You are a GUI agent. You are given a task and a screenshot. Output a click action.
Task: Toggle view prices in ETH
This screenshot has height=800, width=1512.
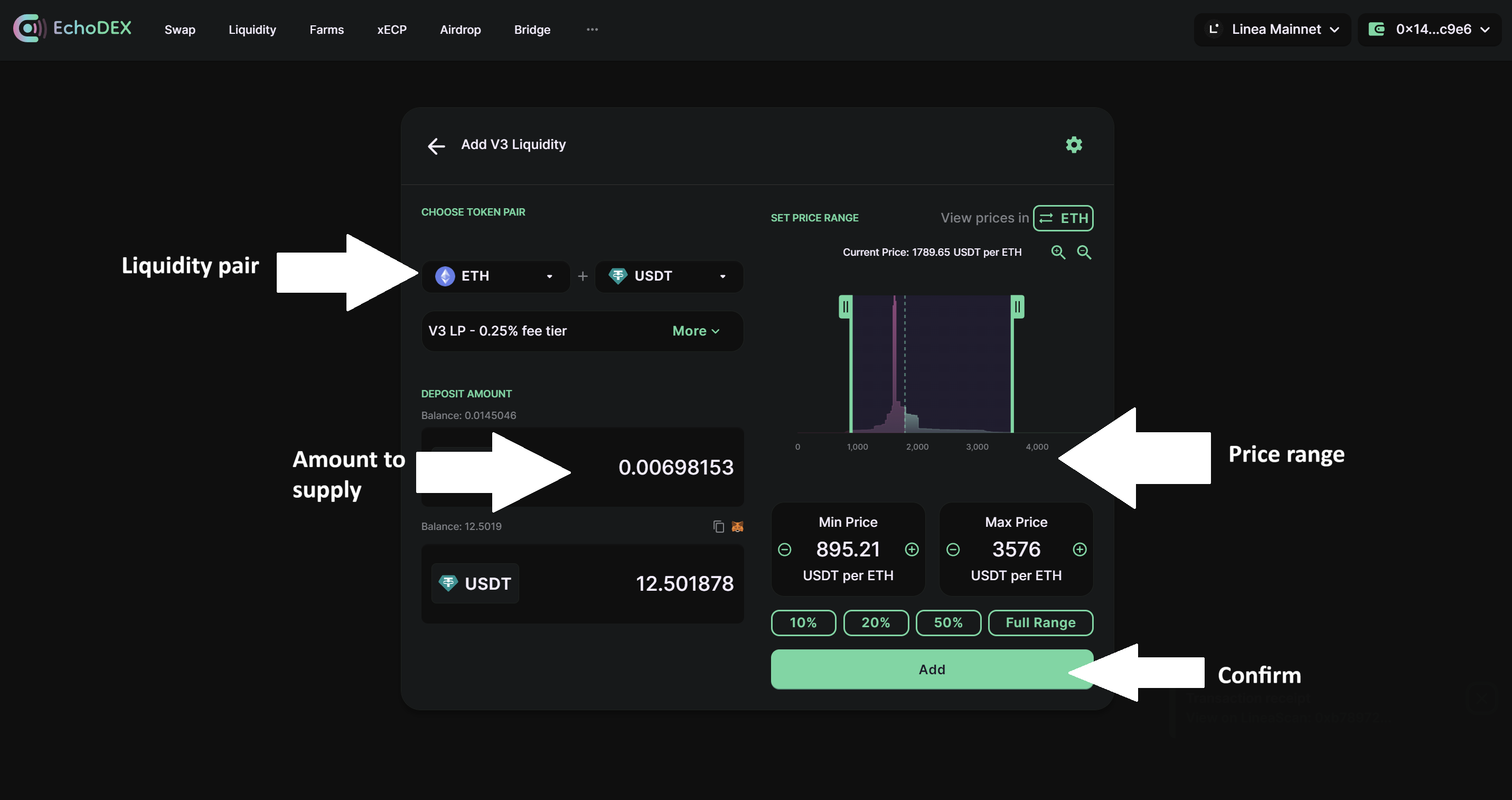click(x=1063, y=218)
